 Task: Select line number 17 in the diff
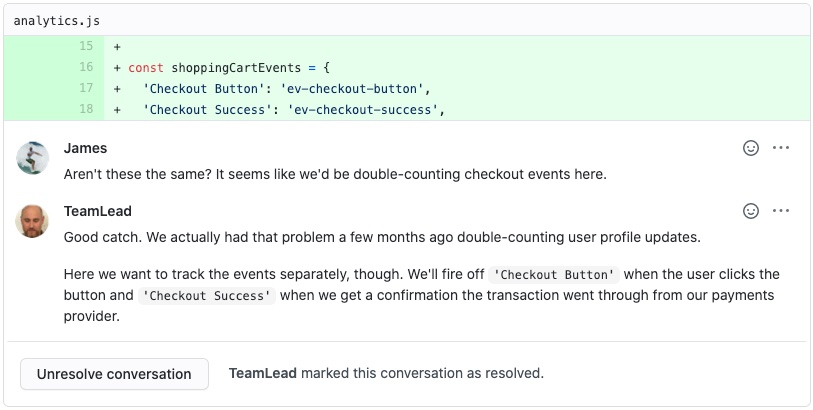tap(86, 88)
